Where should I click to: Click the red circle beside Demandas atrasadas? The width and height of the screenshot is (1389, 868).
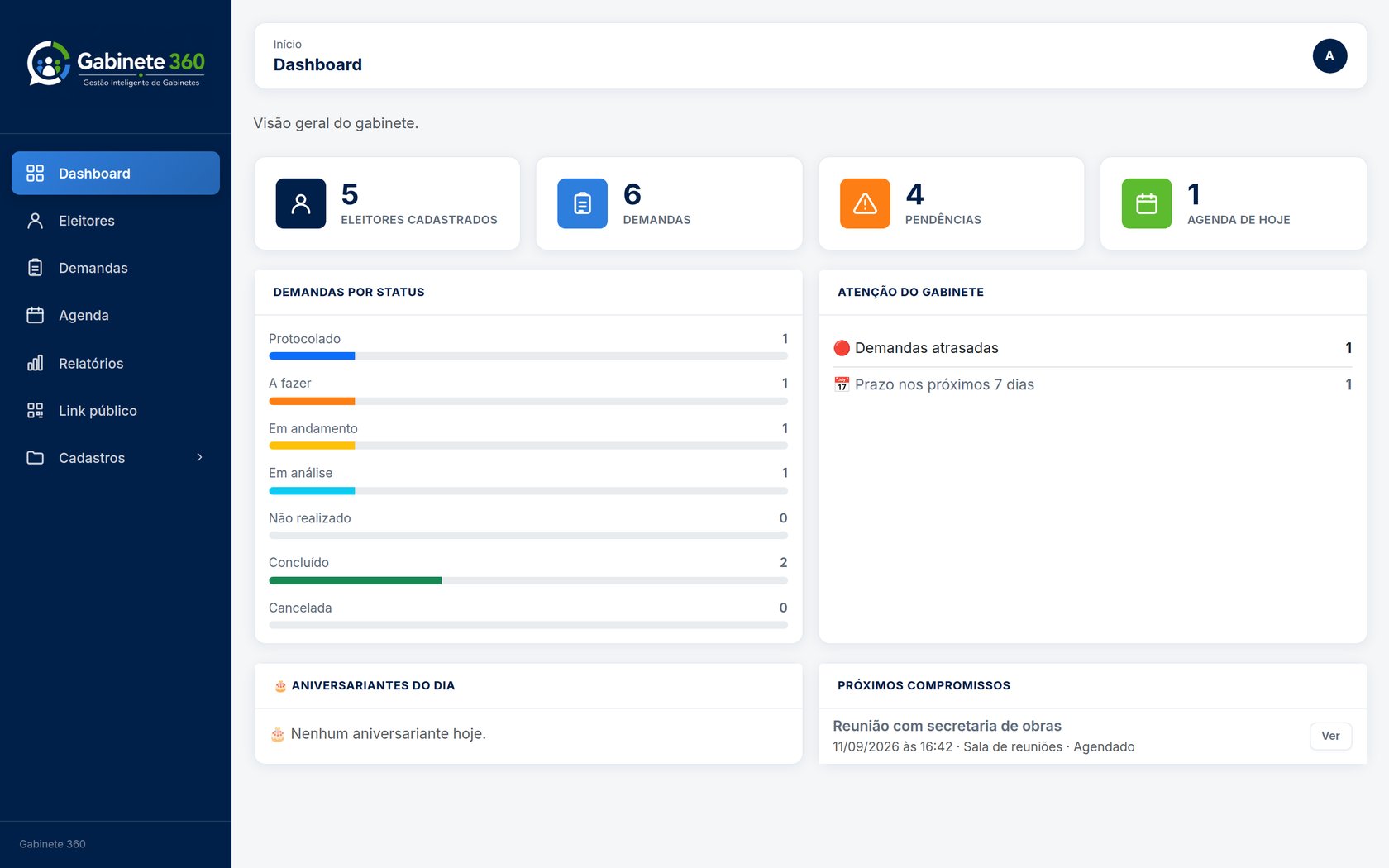click(x=842, y=348)
